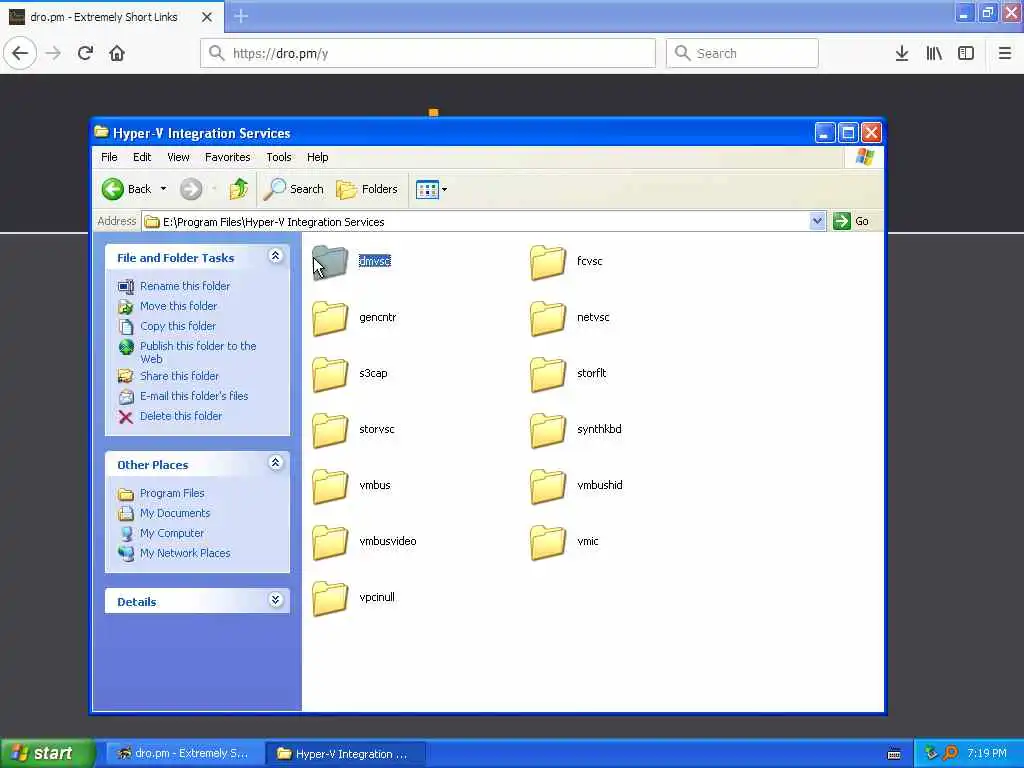Click the Firefox home icon
Image resolution: width=1024 pixels, height=768 pixels.
click(117, 54)
